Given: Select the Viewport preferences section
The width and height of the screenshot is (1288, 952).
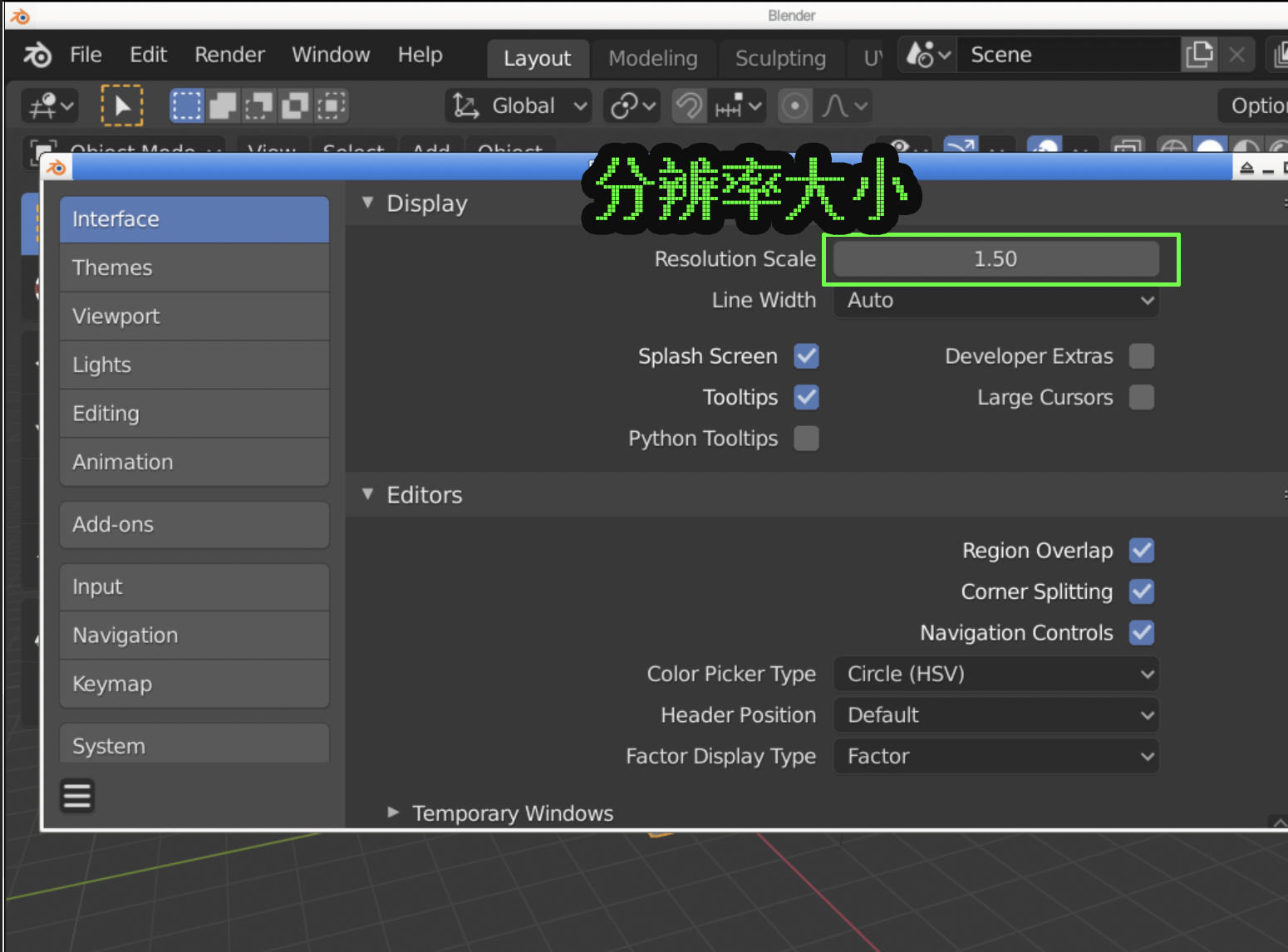Looking at the screenshot, I should click(x=194, y=317).
